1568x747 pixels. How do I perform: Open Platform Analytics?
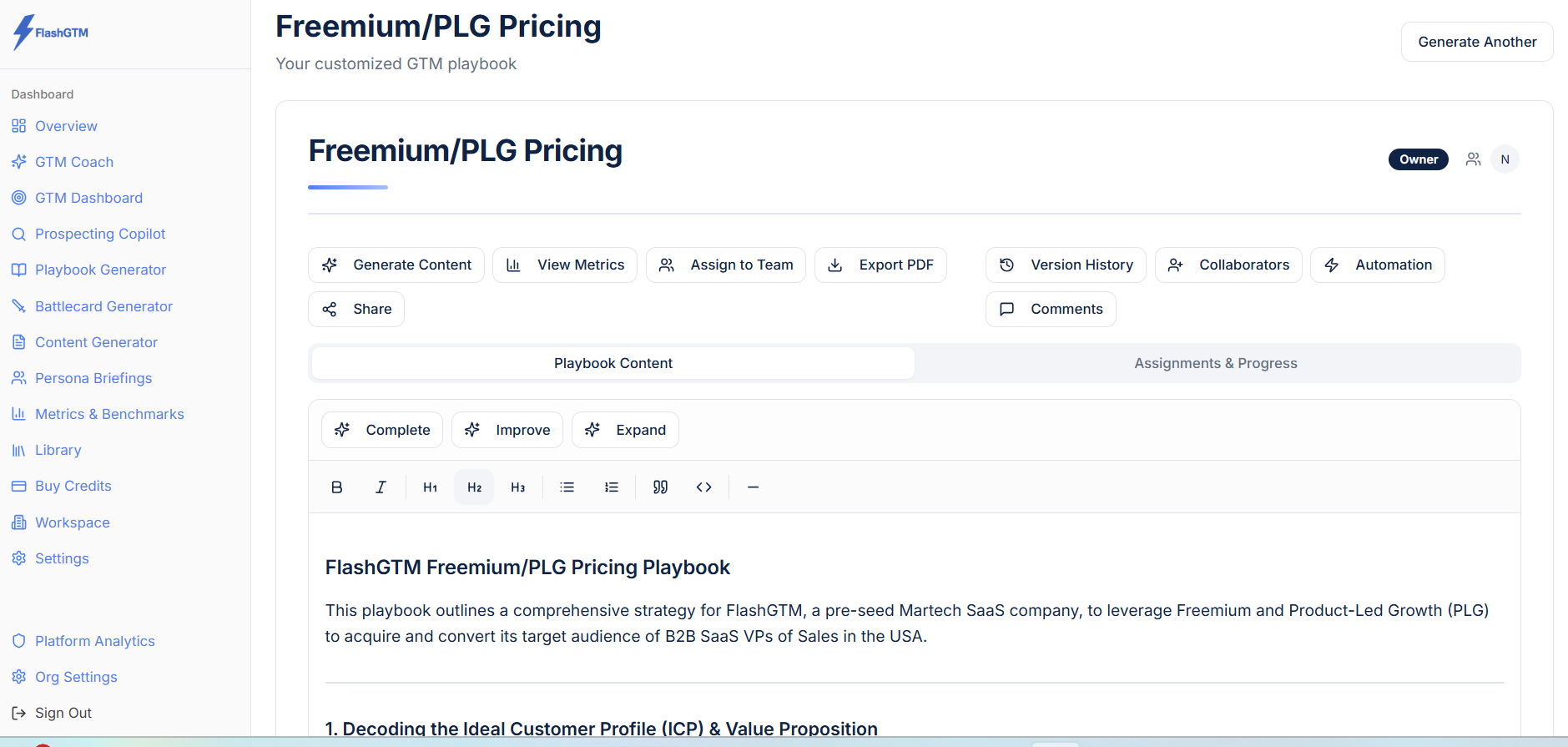tap(83, 641)
